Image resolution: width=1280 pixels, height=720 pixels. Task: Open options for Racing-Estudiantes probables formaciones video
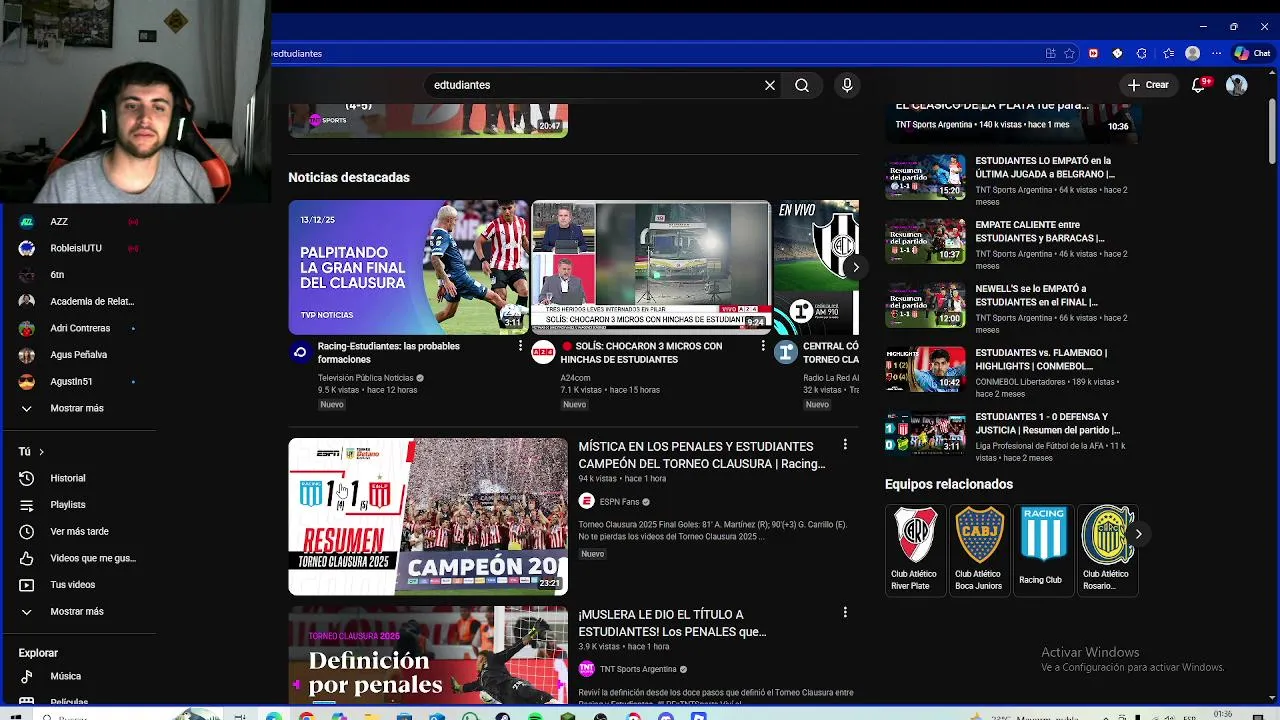coord(520,346)
